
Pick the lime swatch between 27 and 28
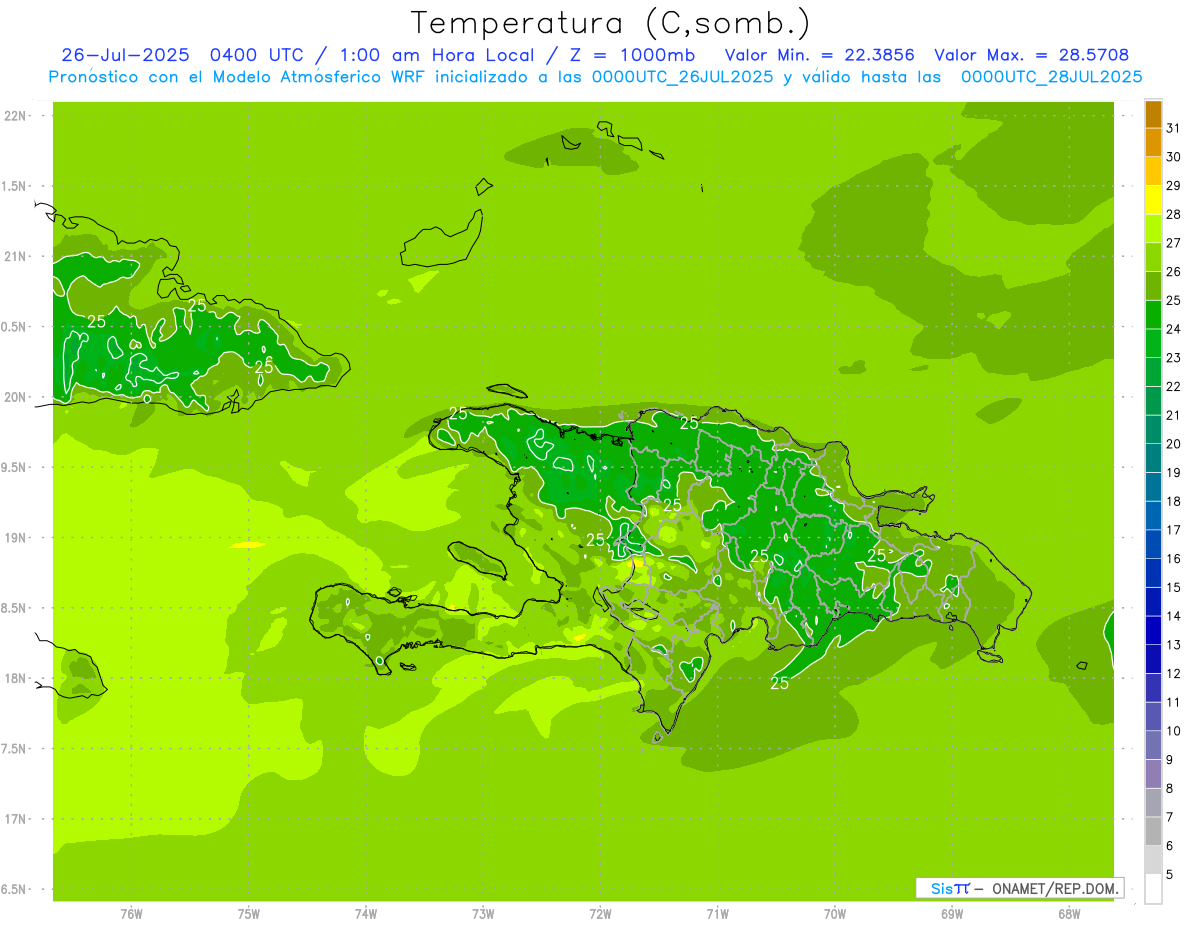pyautogui.click(x=1153, y=229)
